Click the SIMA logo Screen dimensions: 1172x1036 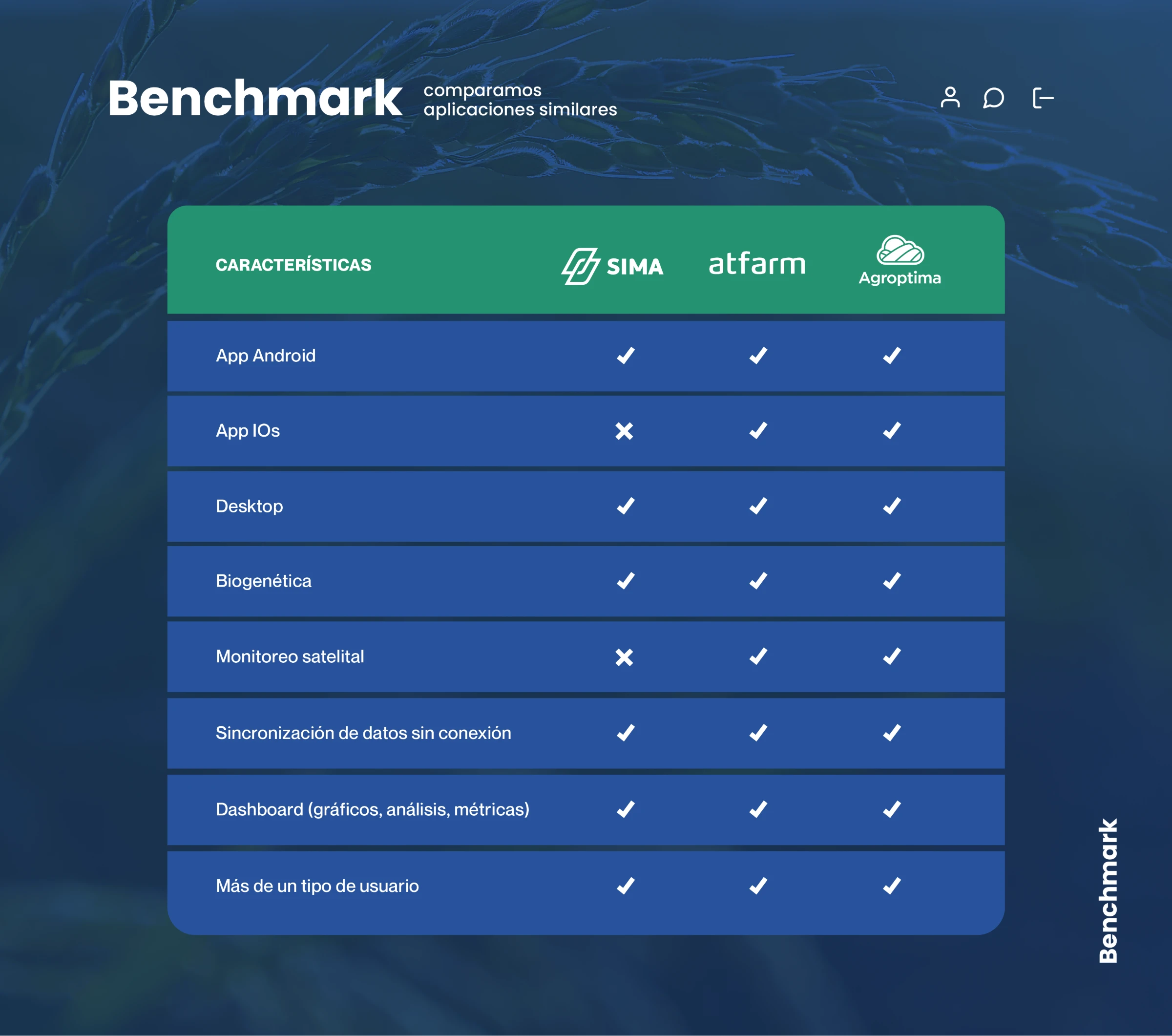pyautogui.click(x=612, y=266)
